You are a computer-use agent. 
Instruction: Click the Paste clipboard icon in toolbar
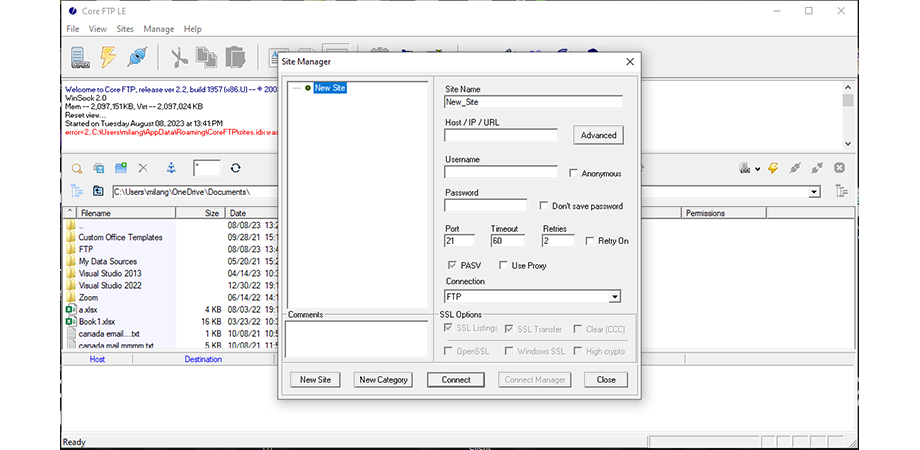click(235, 57)
